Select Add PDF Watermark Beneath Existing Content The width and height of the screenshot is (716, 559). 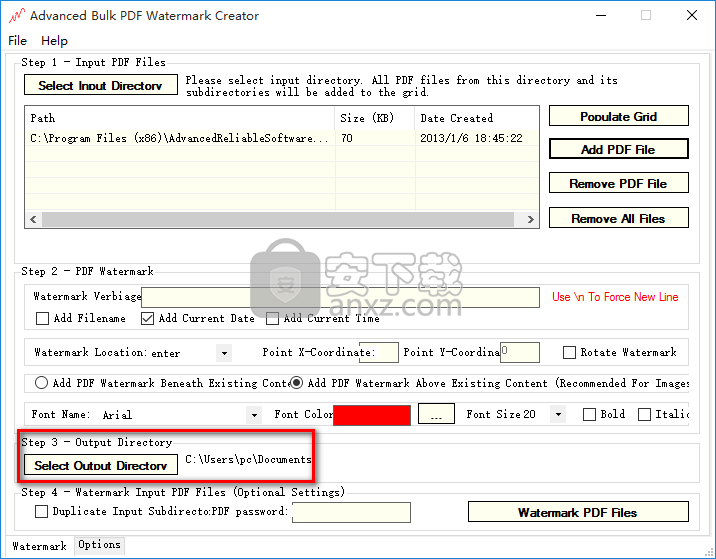click(x=42, y=383)
